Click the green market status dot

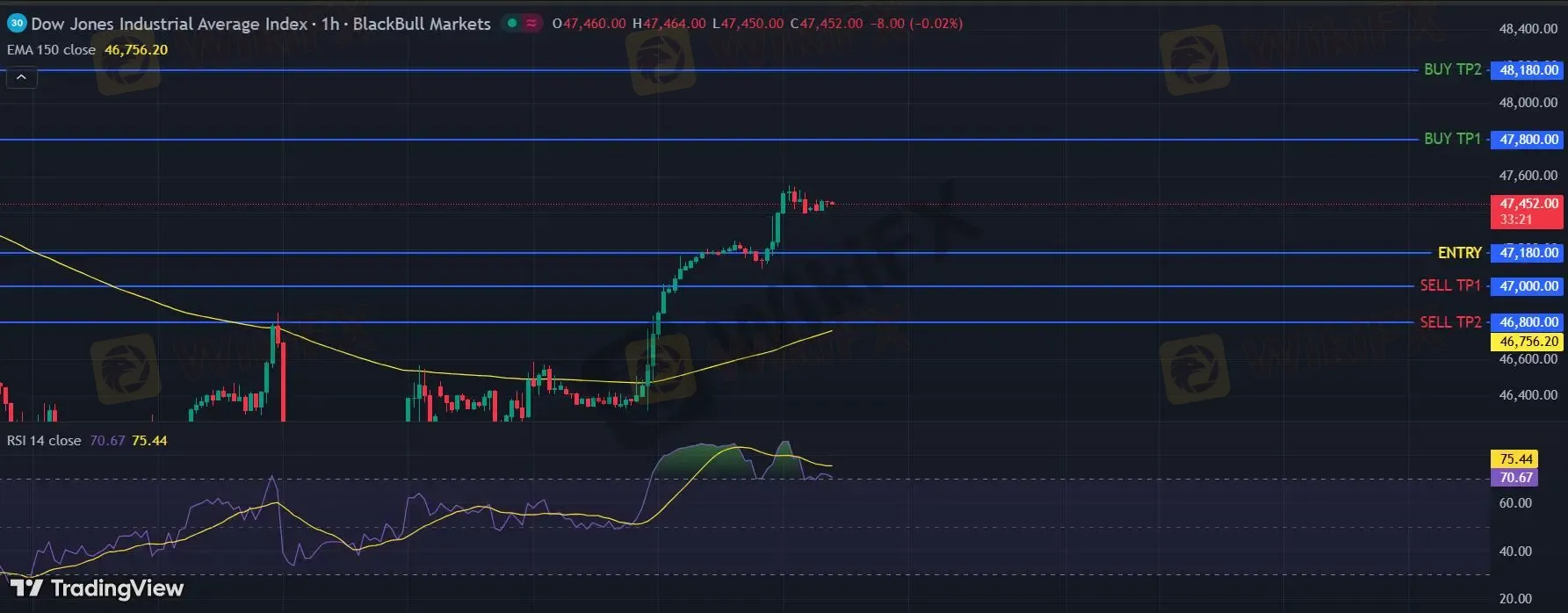pyautogui.click(x=512, y=24)
